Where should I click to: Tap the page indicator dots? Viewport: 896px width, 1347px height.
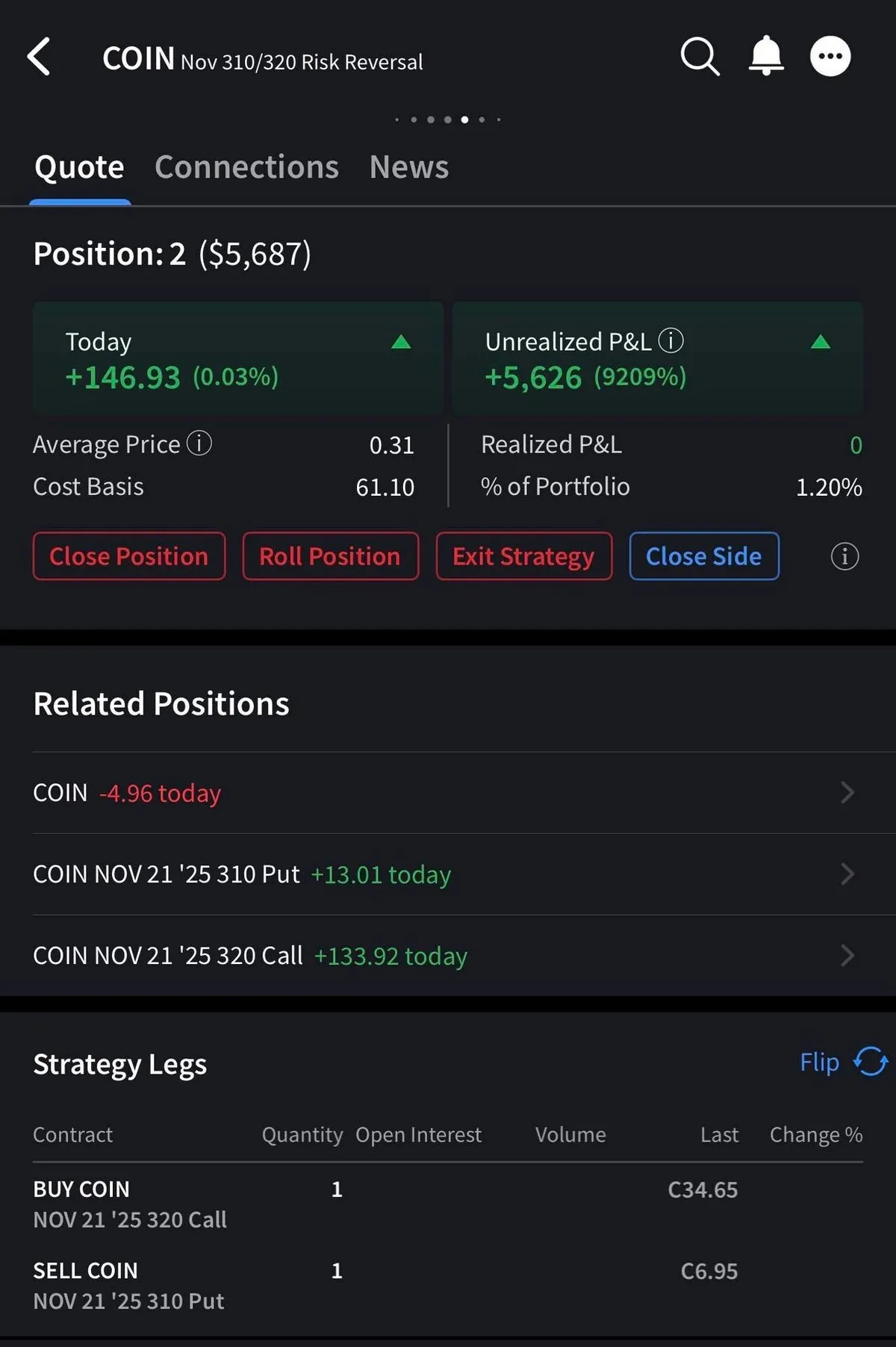tap(448, 119)
